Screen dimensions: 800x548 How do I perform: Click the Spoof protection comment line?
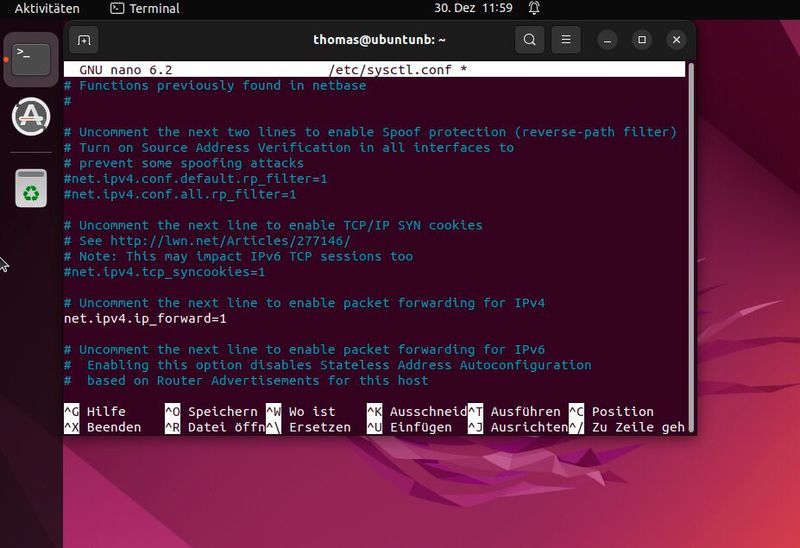(370, 132)
